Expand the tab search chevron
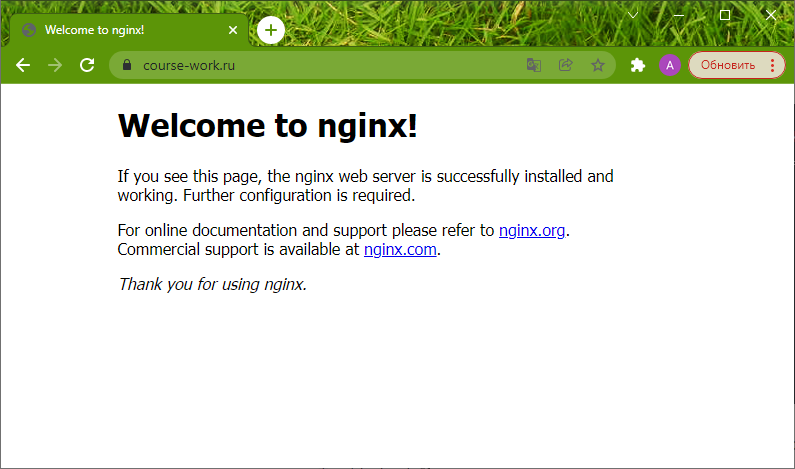Viewport: 795px width, 469px height. [x=633, y=15]
